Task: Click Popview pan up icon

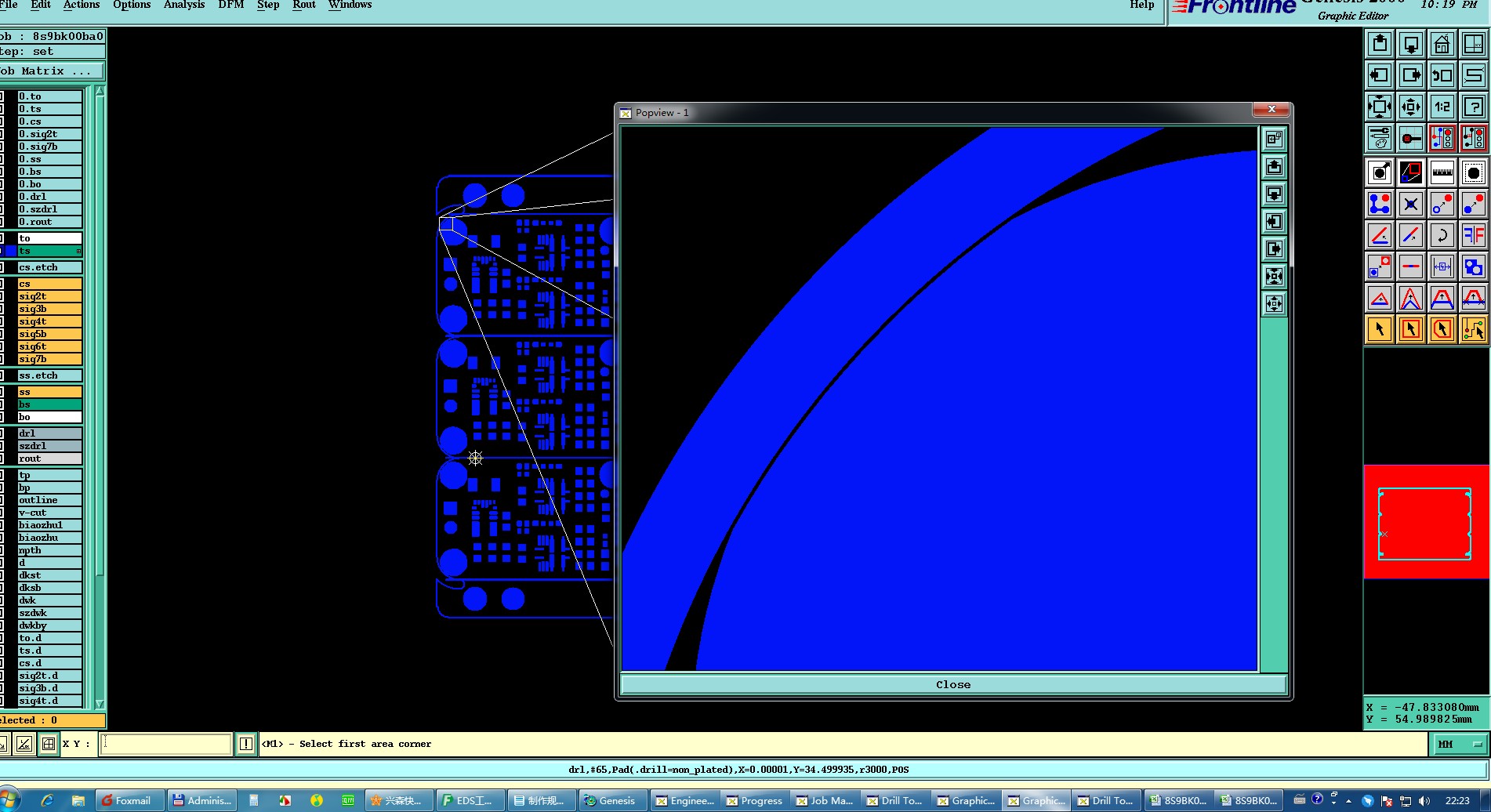Action: pos(1275,166)
